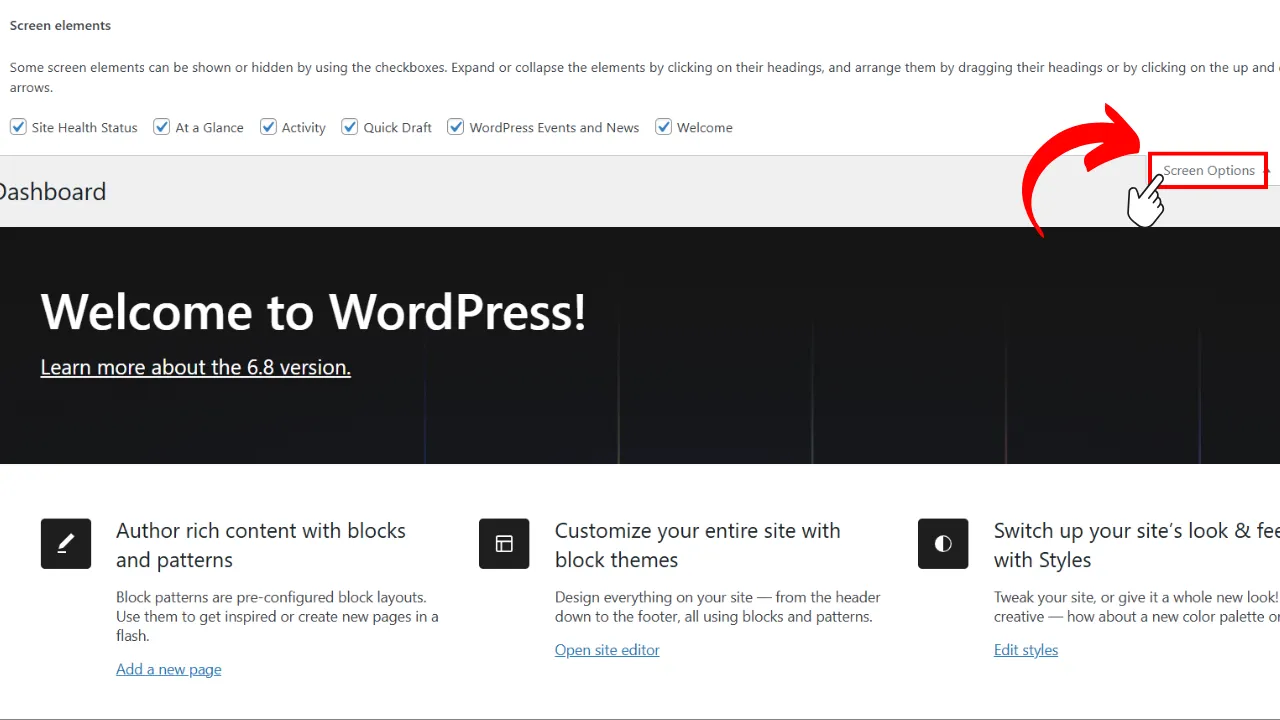1280x720 pixels.
Task: Click the Screen elements heading
Action: click(x=61, y=26)
